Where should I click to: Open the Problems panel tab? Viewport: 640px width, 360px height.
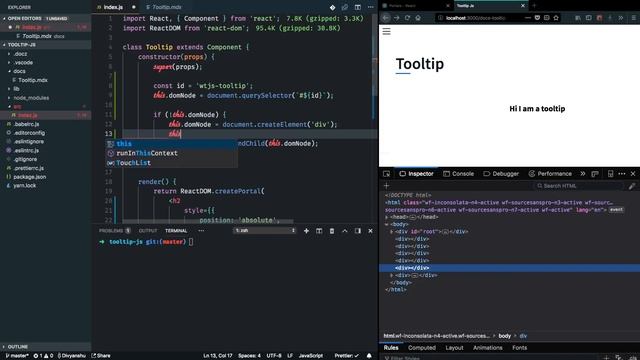click(x=114, y=231)
